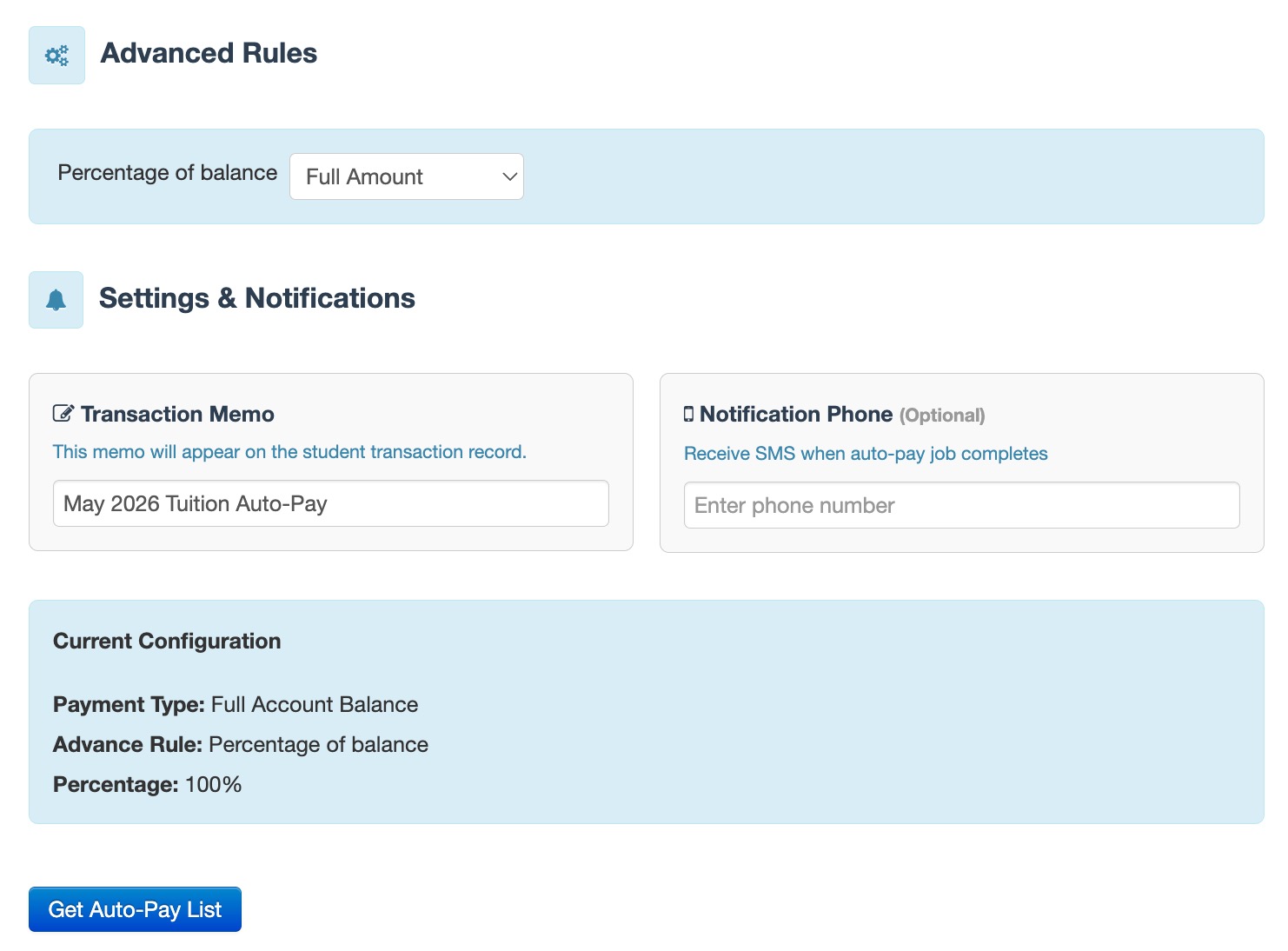Click the gears icon beside Advanced Rules
Screen dimensions: 1288x951
[x=56, y=56]
